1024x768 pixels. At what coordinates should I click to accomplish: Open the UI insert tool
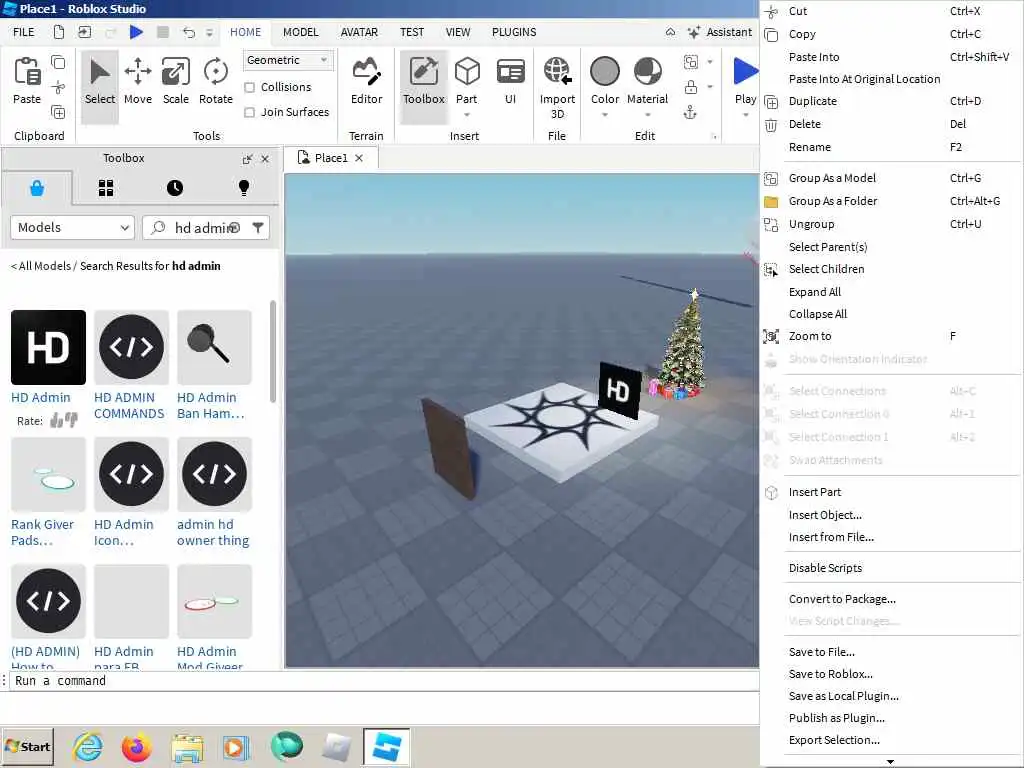(x=510, y=82)
